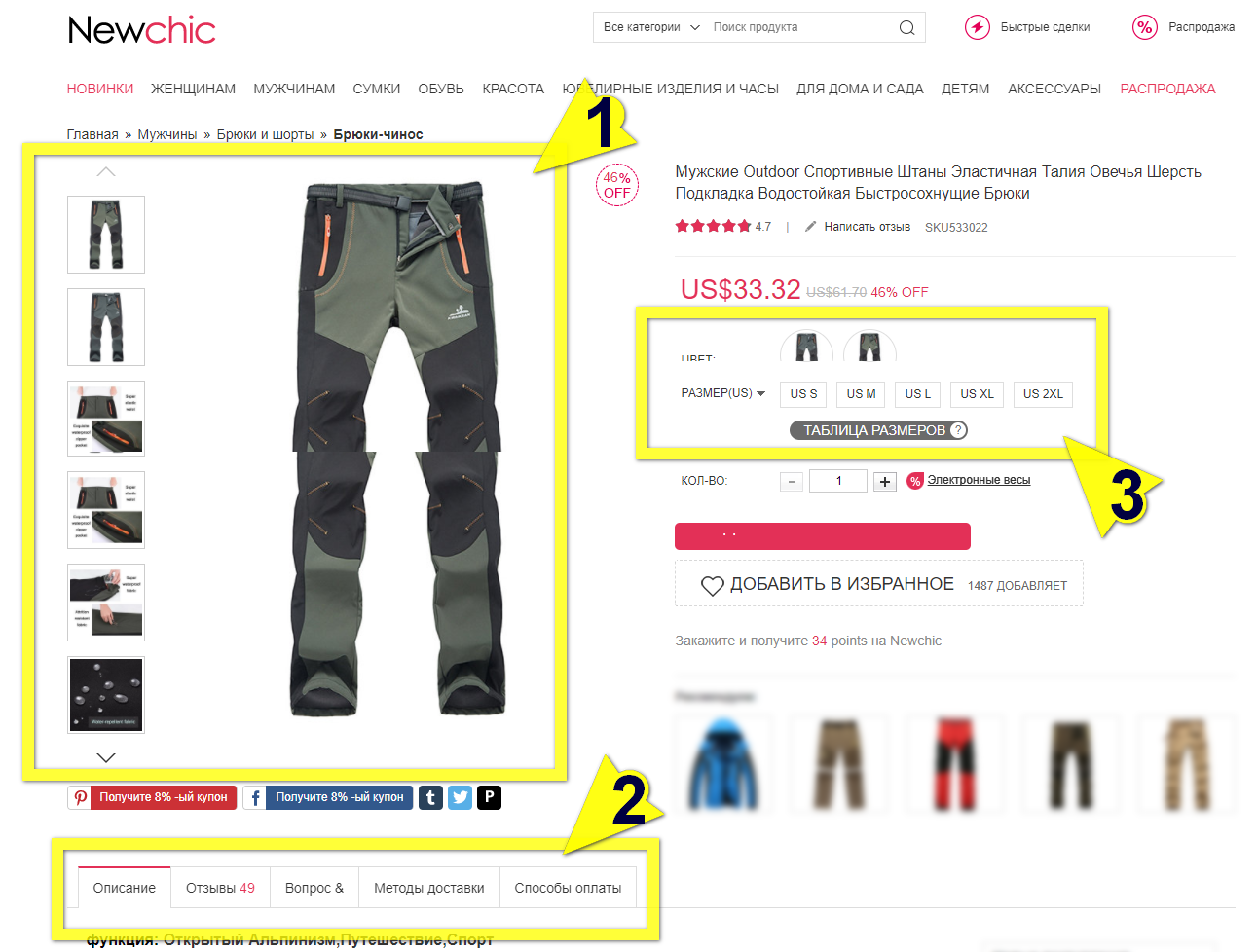Select size US M
The image size is (1257, 952).
(861, 394)
